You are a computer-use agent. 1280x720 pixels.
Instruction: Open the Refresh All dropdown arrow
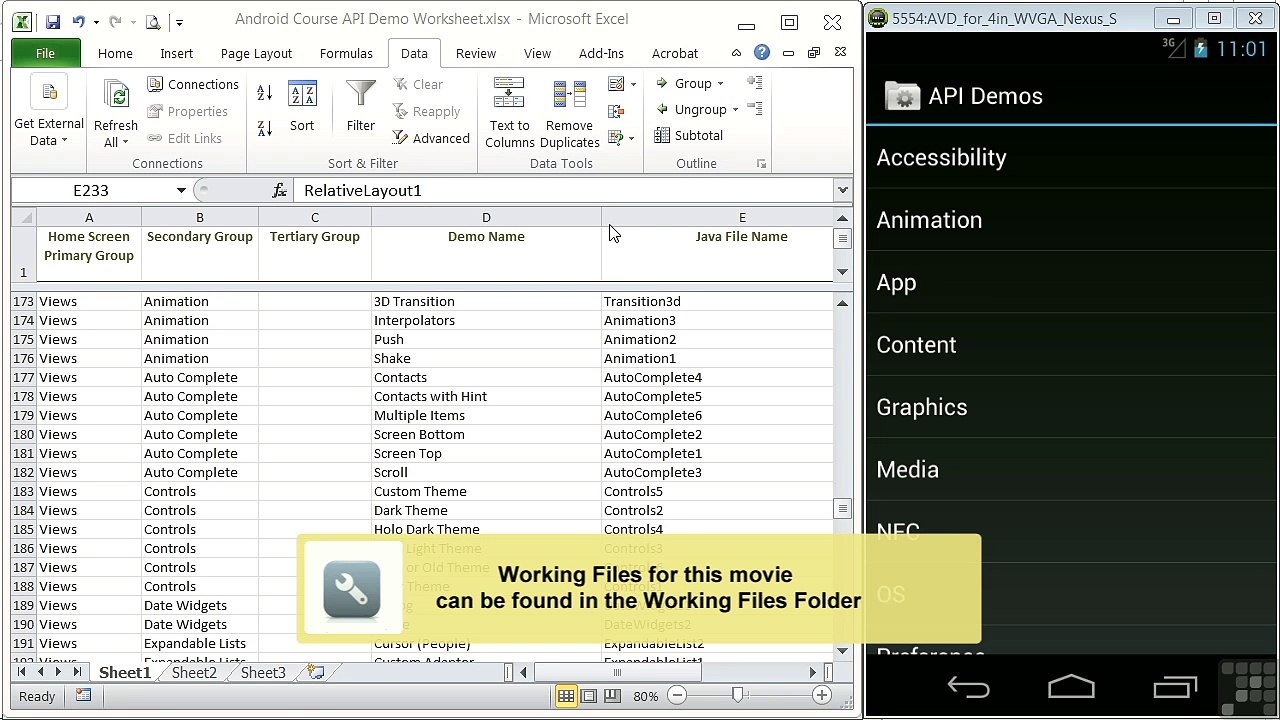tap(125, 142)
